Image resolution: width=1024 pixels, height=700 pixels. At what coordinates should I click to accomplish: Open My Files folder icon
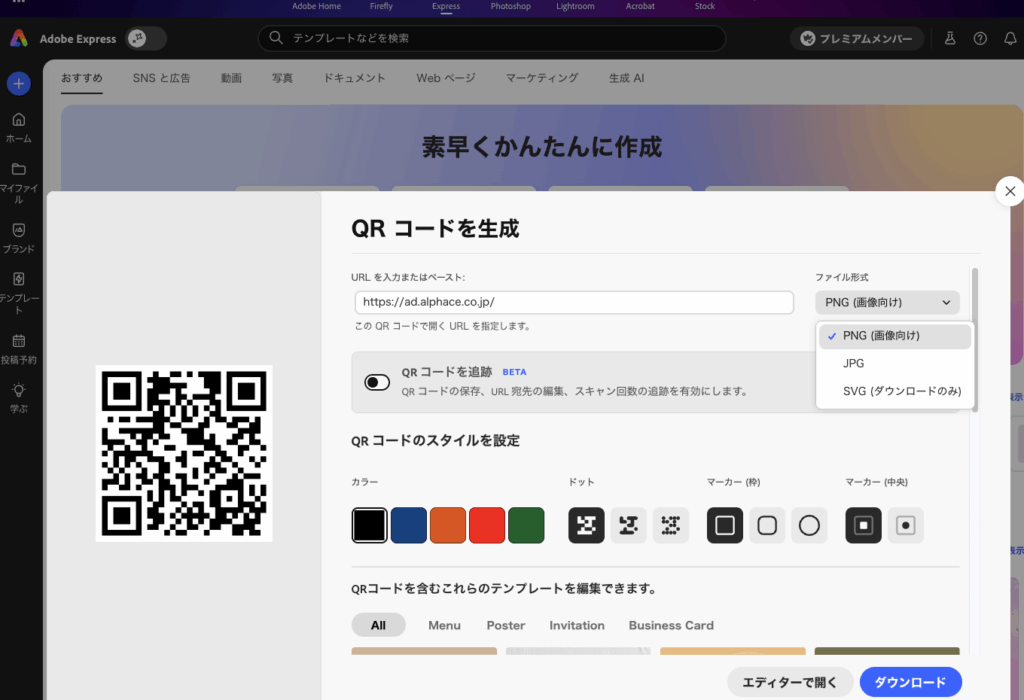[x=19, y=170]
